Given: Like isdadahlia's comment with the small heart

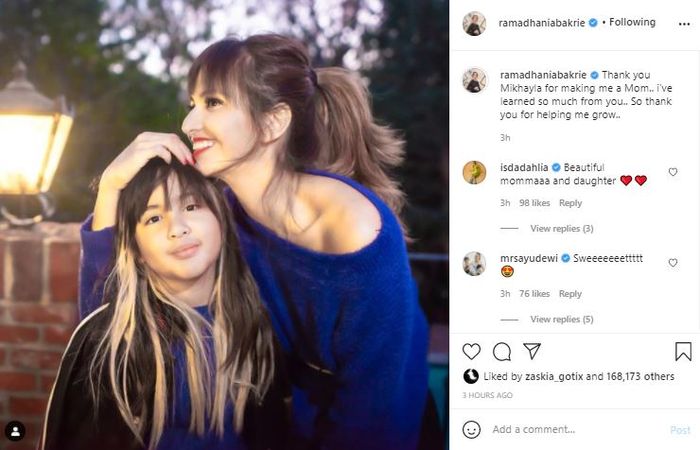Looking at the screenshot, I should tap(673, 172).
